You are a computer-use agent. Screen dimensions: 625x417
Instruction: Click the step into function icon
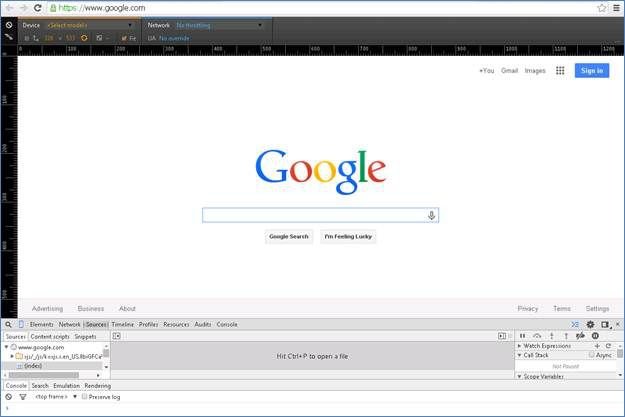coord(552,336)
